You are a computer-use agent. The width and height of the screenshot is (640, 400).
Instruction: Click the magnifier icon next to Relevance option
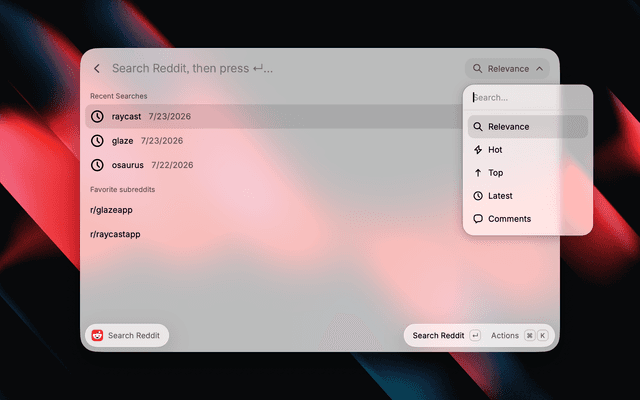click(478, 127)
